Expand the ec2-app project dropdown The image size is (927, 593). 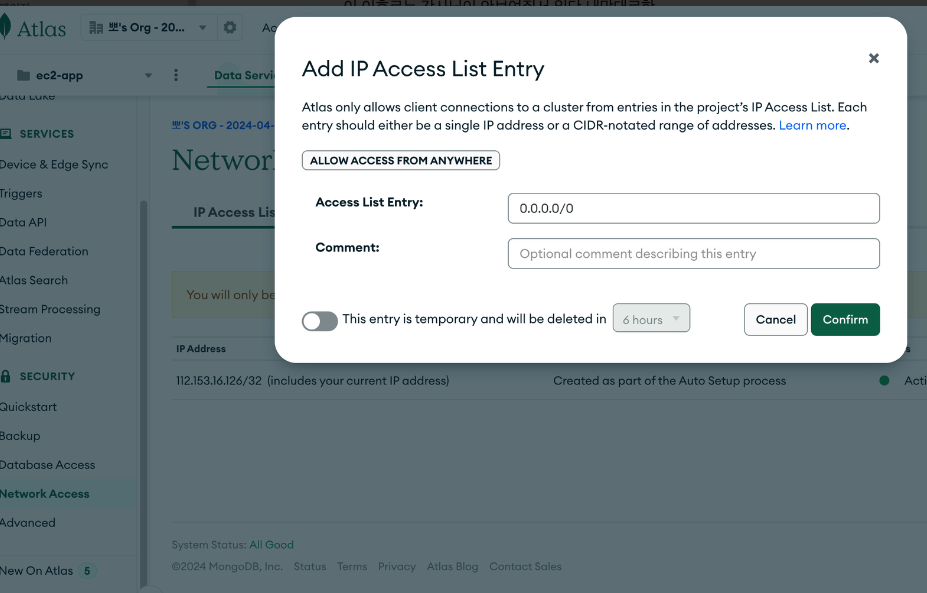click(x=148, y=76)
